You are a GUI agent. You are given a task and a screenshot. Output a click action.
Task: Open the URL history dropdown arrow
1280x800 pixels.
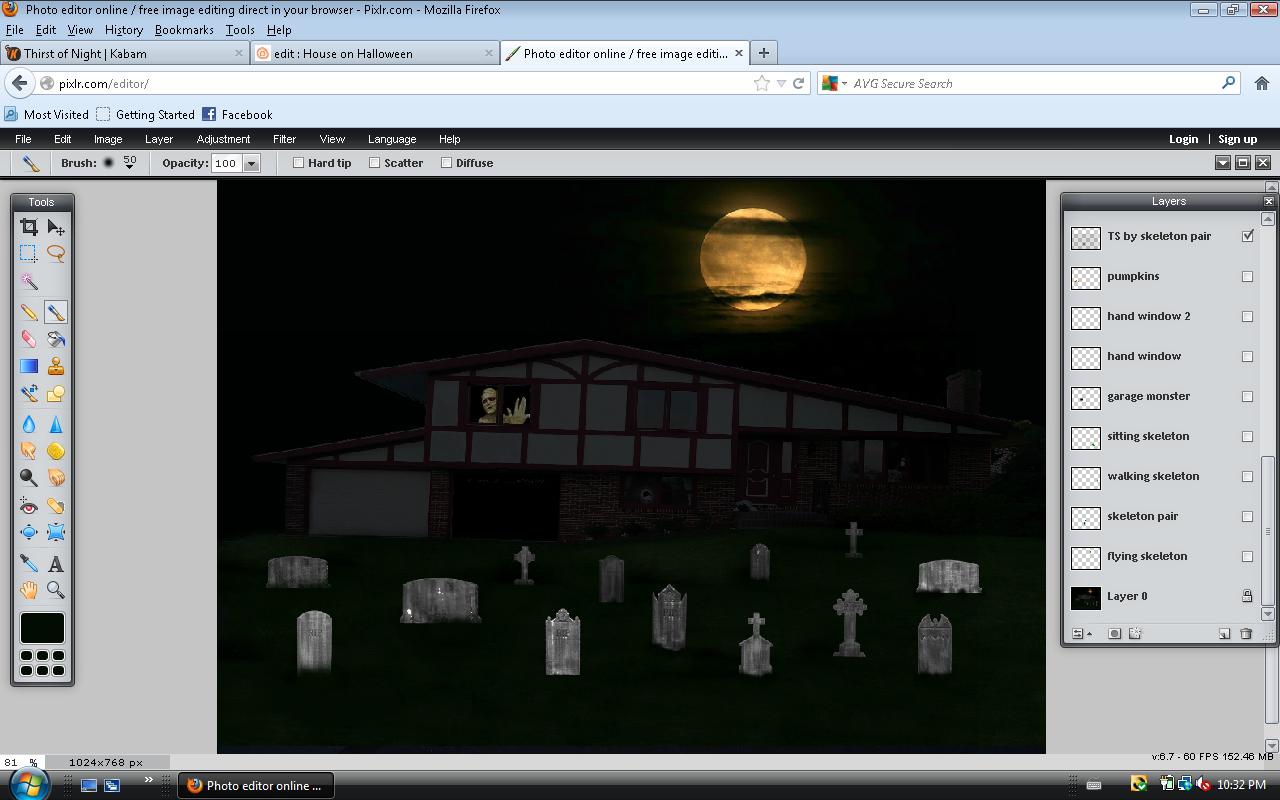[781, 83]
